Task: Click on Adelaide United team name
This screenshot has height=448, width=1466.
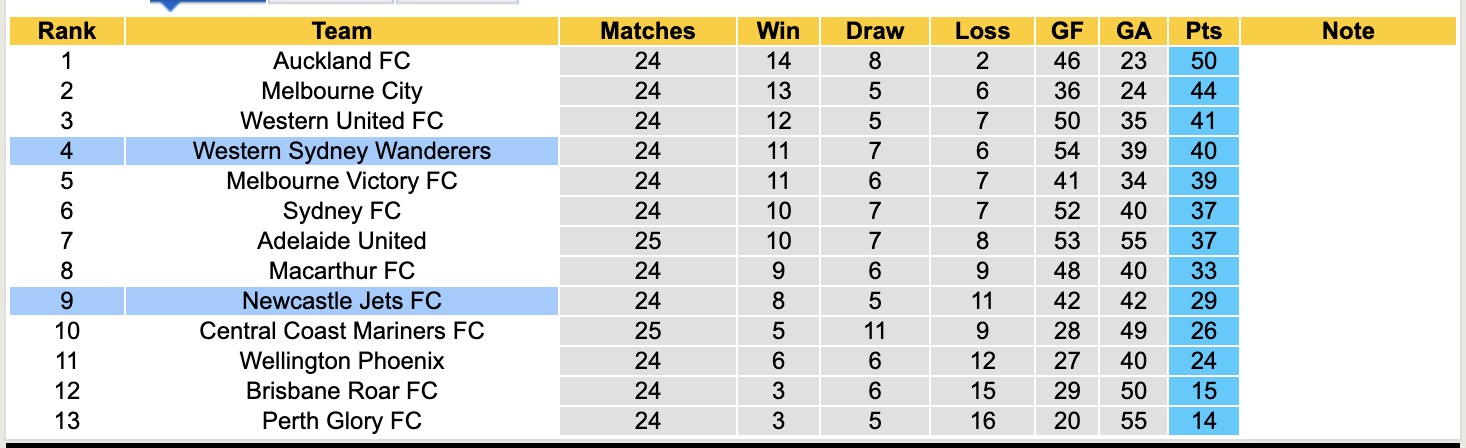Action: click(341, 241)
